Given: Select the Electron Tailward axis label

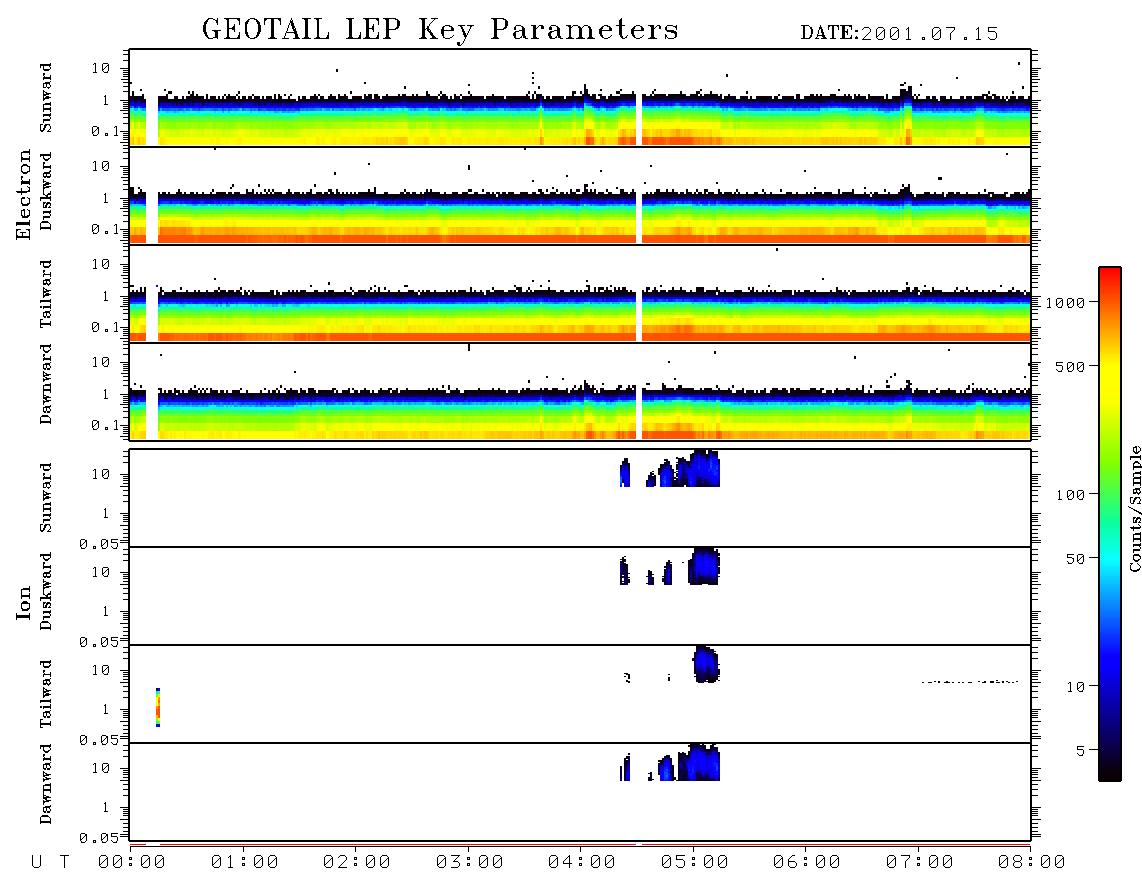Looking at the screenshot, I should pos(46,294).
